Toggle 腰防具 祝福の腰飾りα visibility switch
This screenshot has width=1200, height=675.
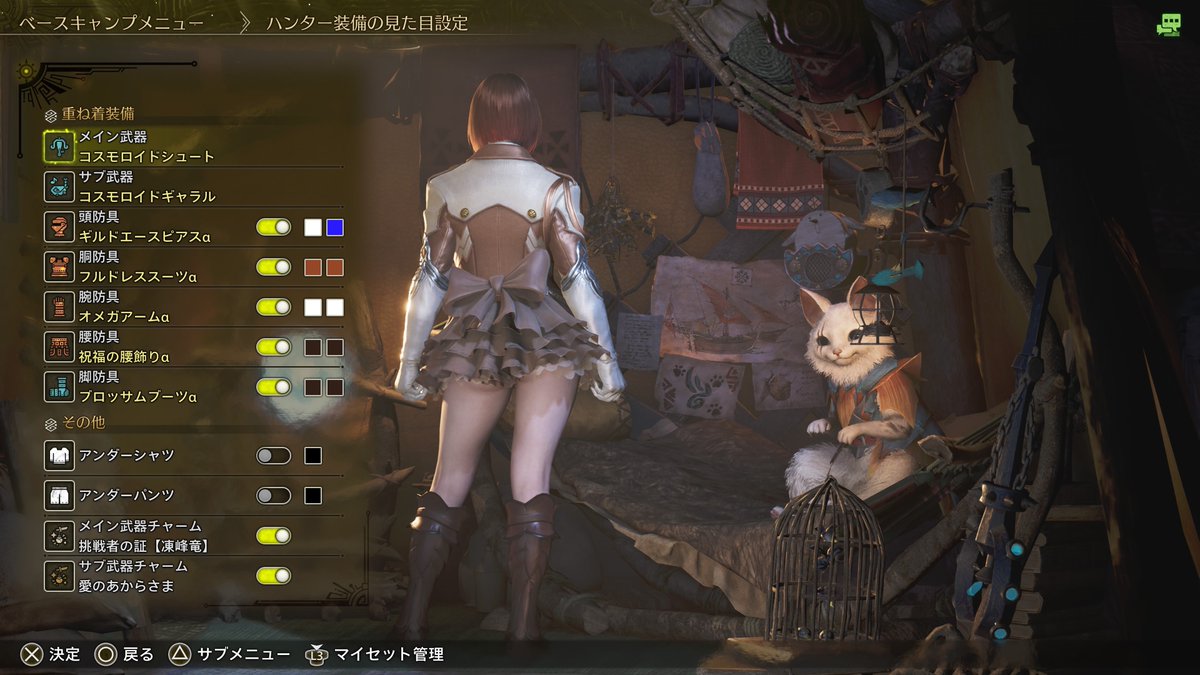point(274,347)
